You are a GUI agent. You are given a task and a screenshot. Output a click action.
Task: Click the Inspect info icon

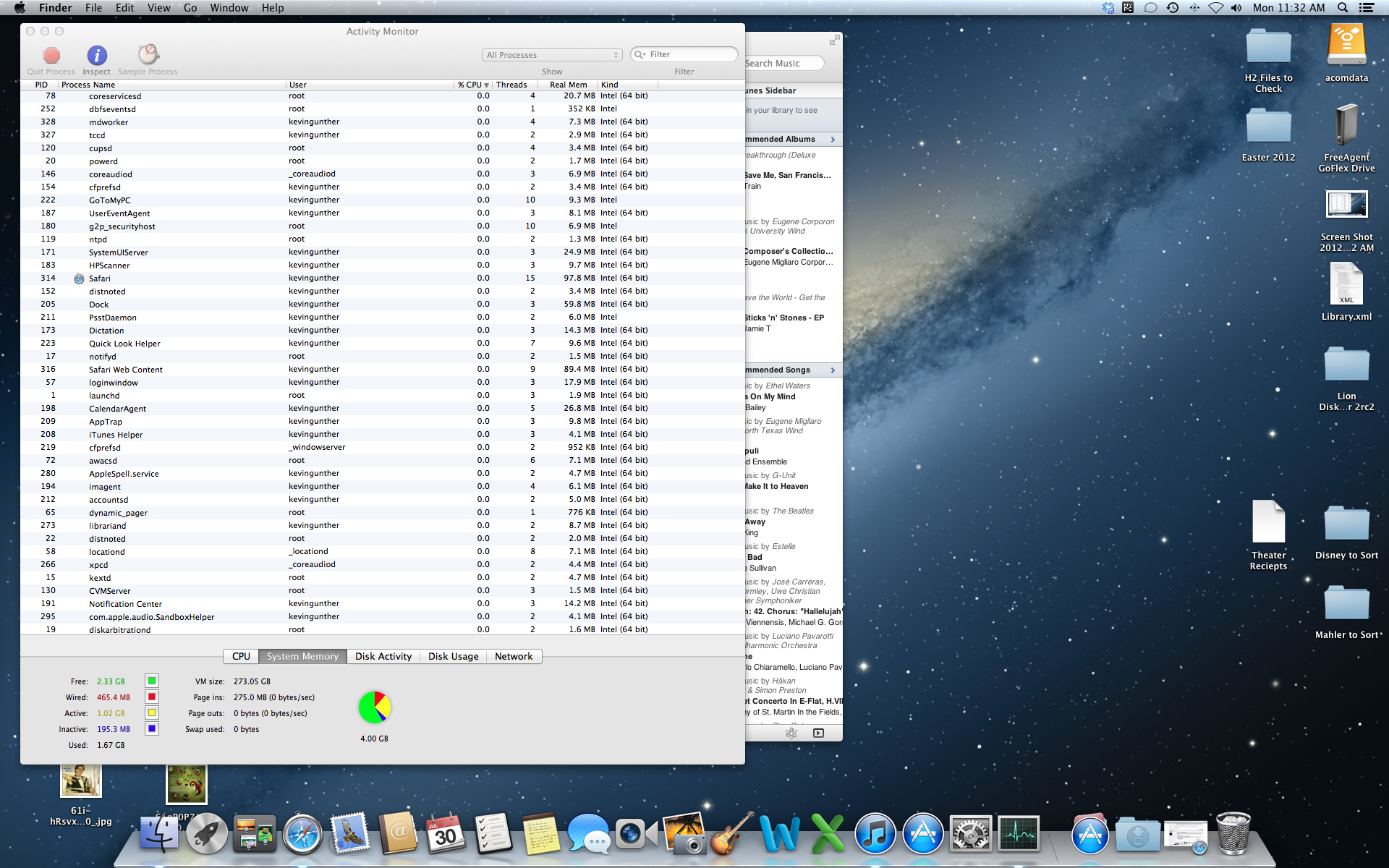(97, 56)
